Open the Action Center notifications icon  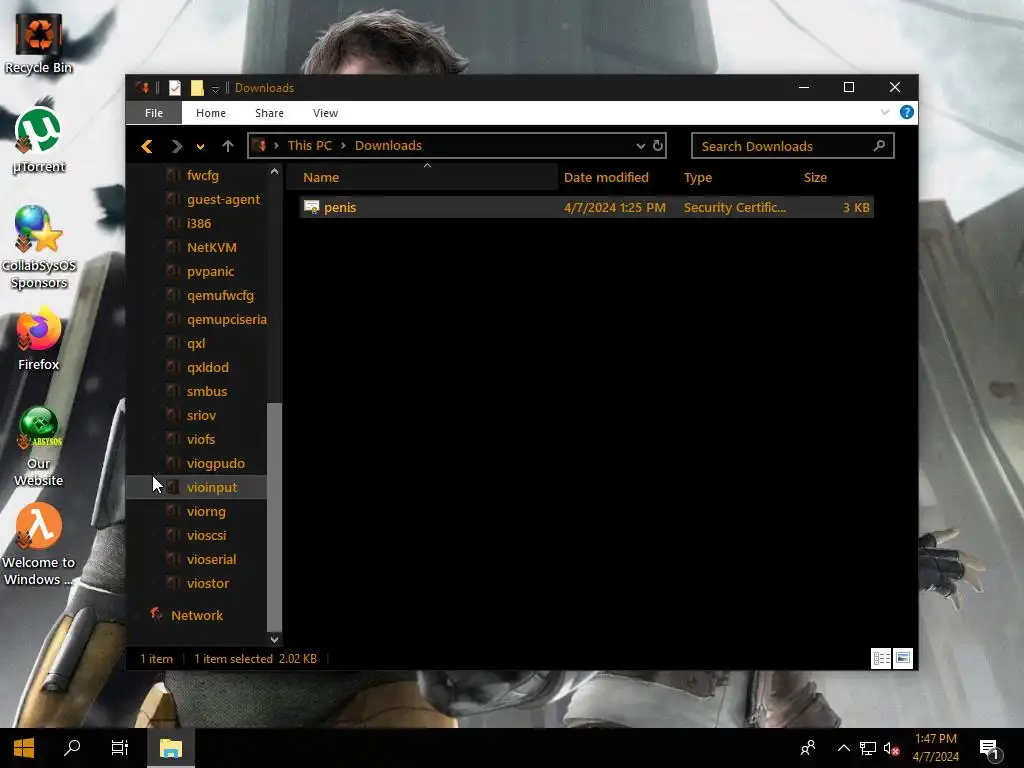point(990,749)
